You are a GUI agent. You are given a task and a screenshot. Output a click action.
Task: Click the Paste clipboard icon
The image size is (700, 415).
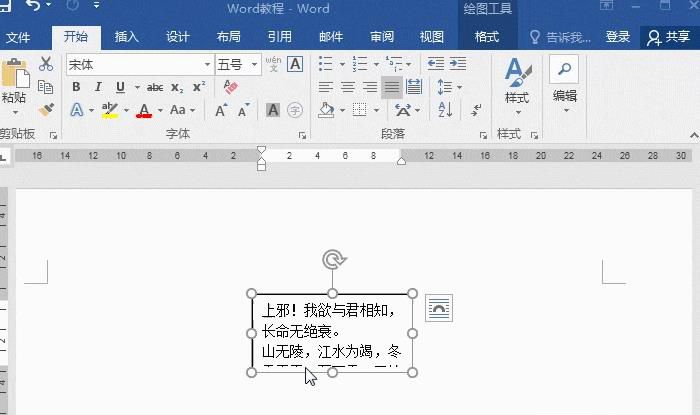click(x=15, y=74)
